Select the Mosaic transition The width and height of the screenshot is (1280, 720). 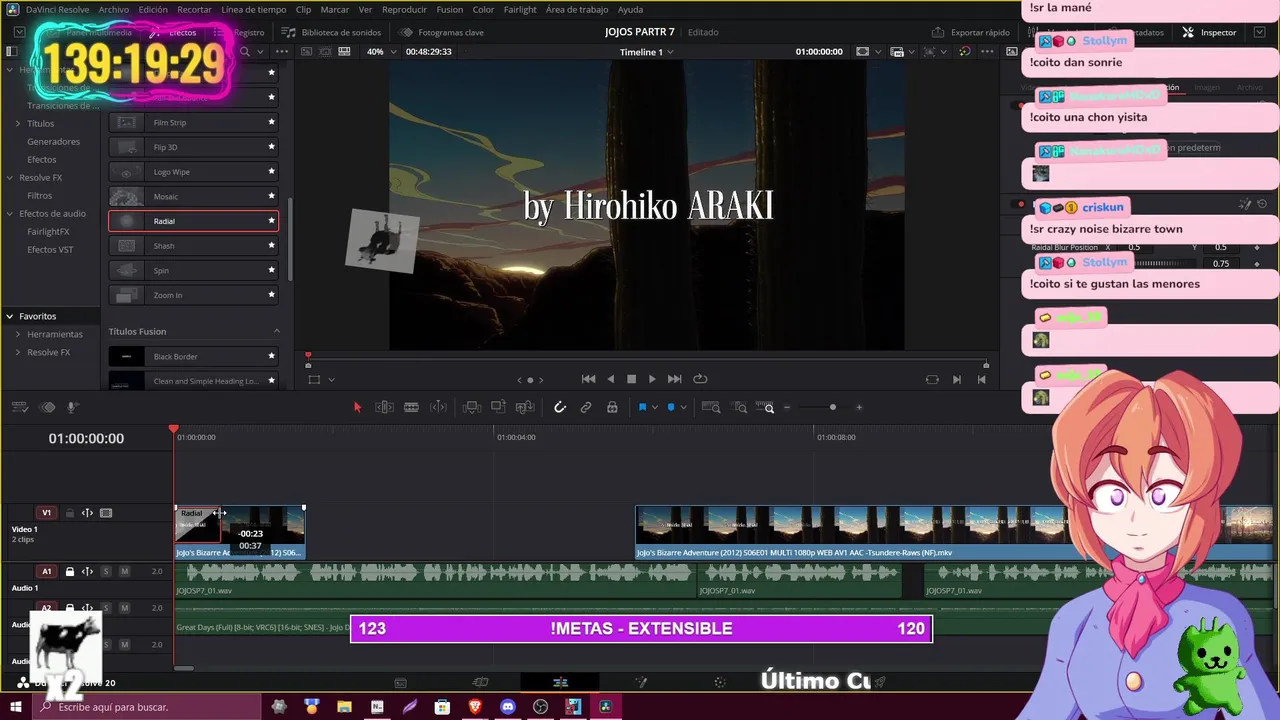coord(193,196)
